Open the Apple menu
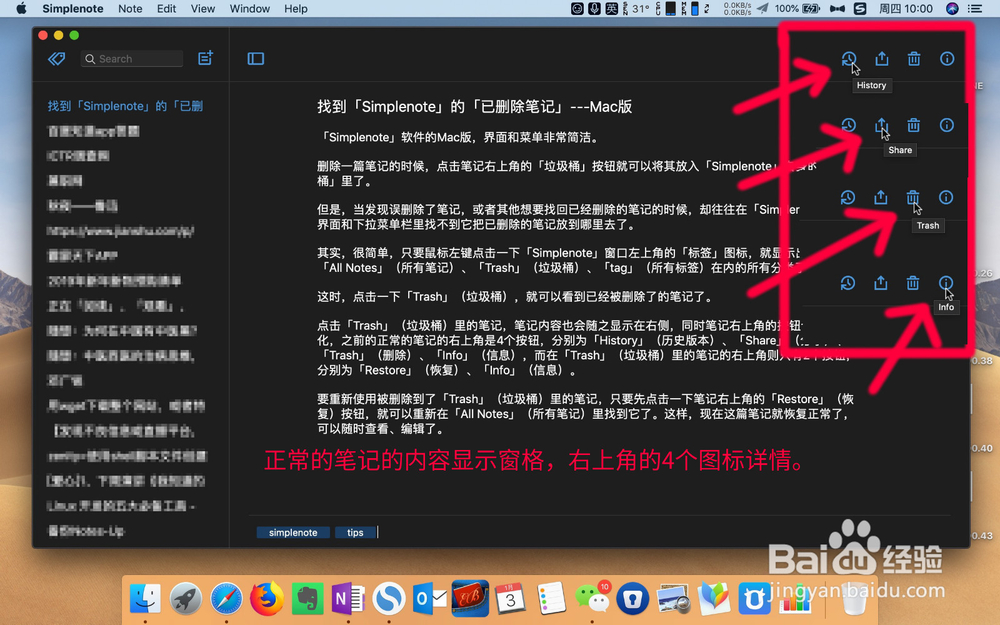The height and width of the screenshot is (625, 1000). (21, 8)
